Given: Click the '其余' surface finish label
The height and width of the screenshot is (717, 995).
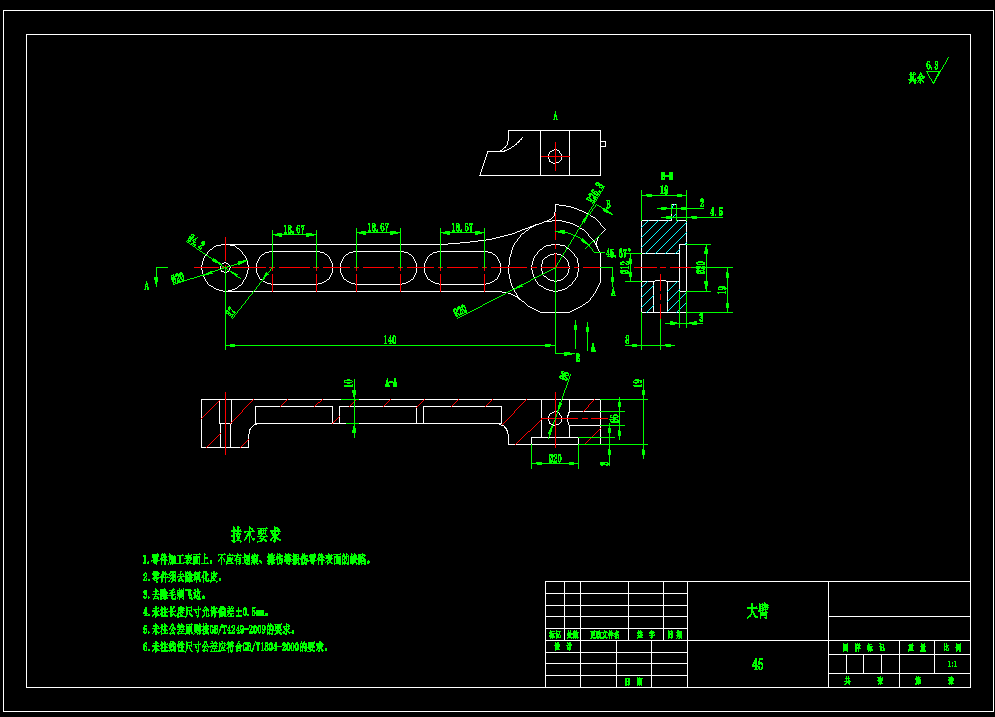Looking at the screenshot, I should 916,78.
